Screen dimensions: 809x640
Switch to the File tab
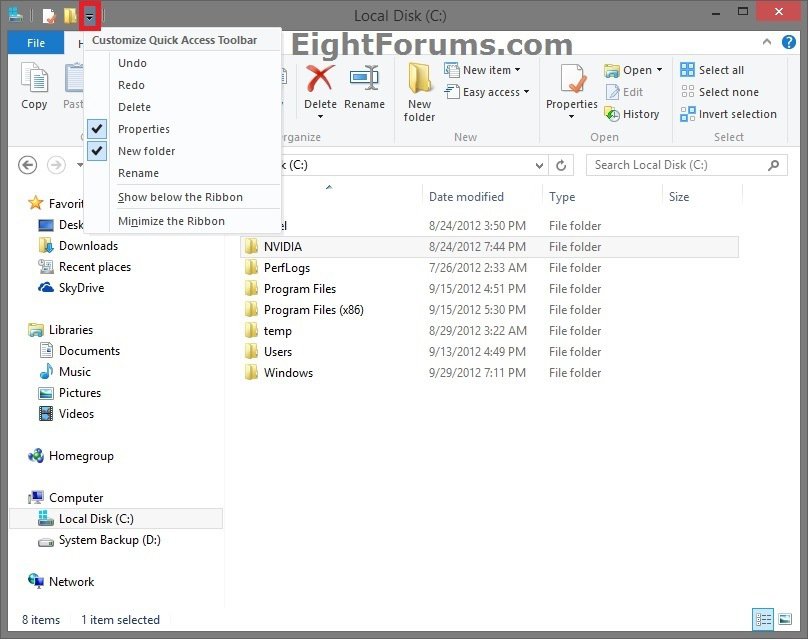pyautogui.click(x=36, y=43)
